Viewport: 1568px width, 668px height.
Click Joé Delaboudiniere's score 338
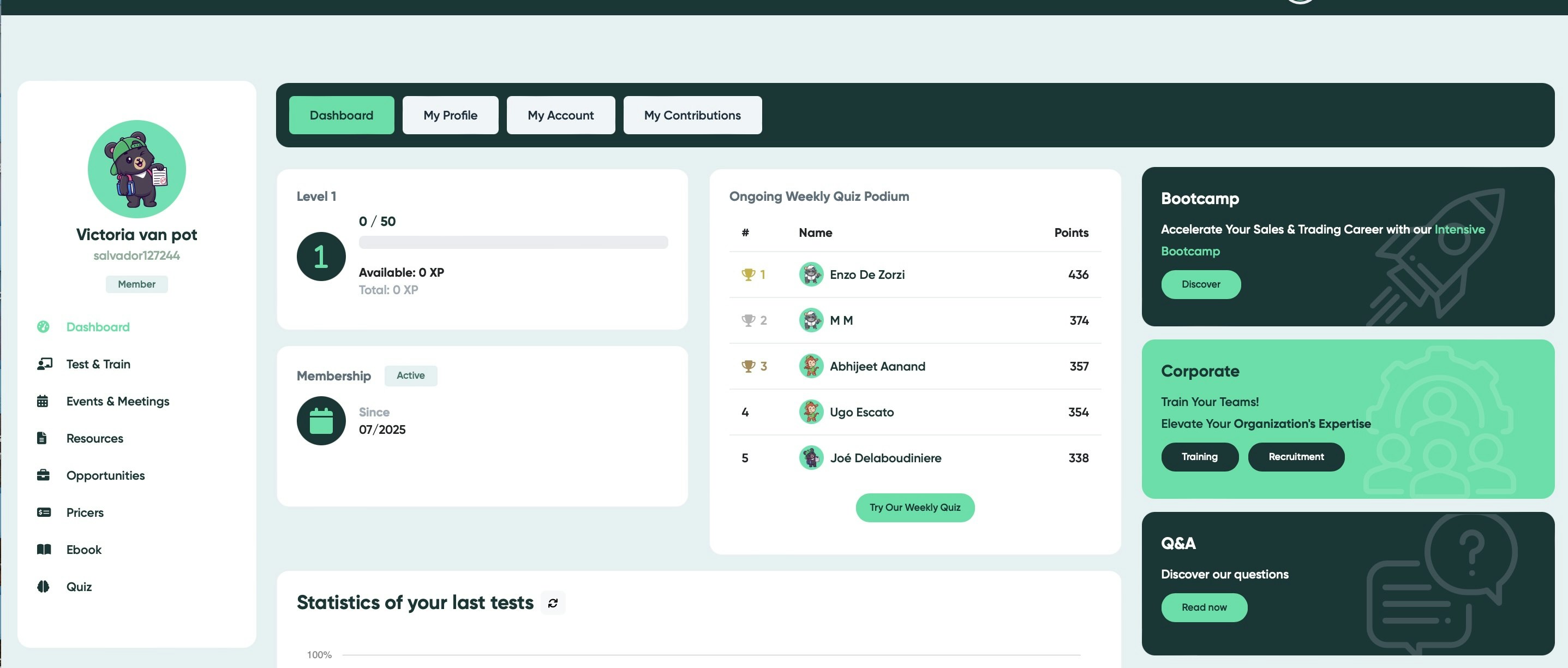click(1078, 457)
